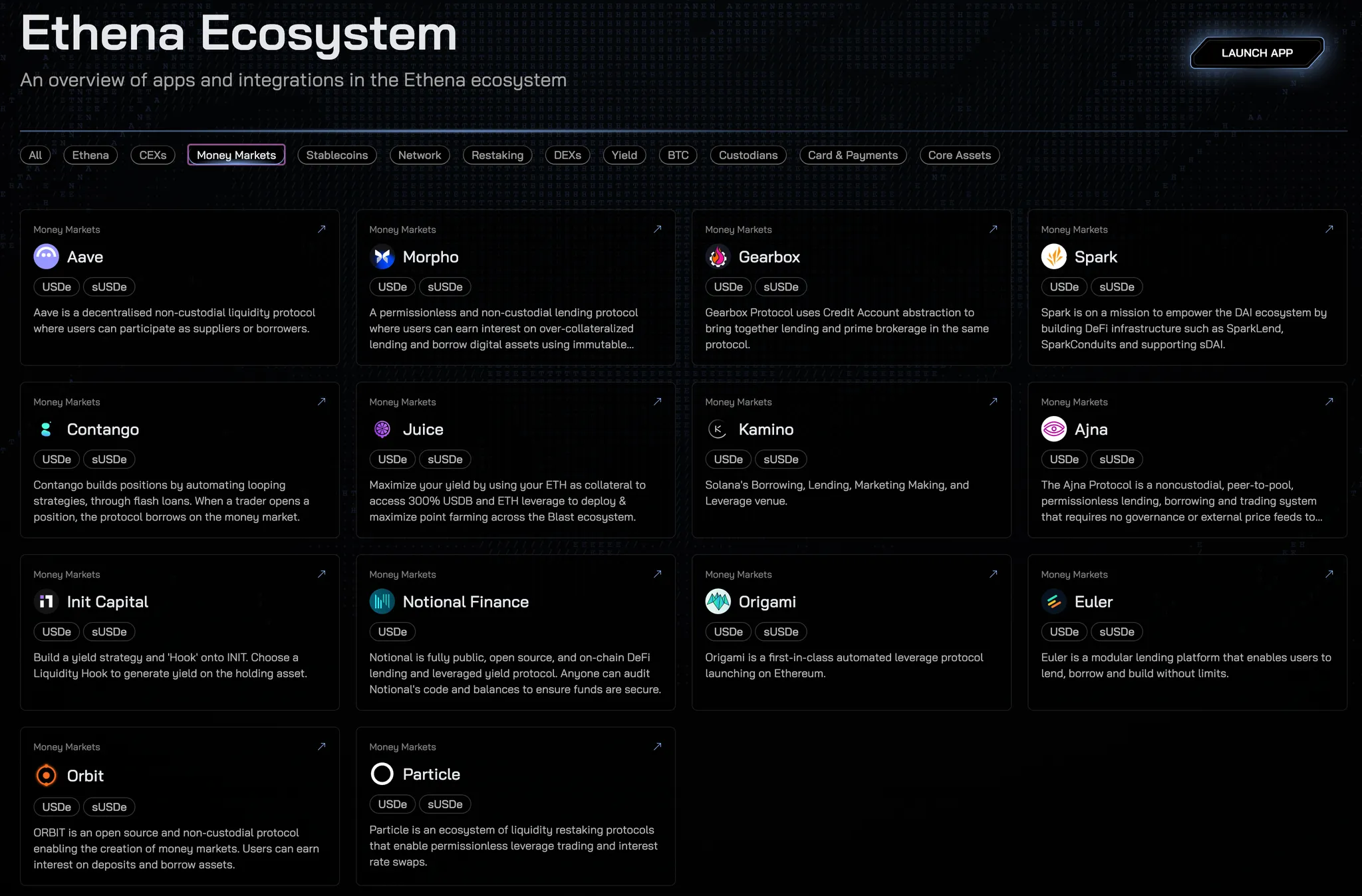Select the All filter tab

click(35, 155)
